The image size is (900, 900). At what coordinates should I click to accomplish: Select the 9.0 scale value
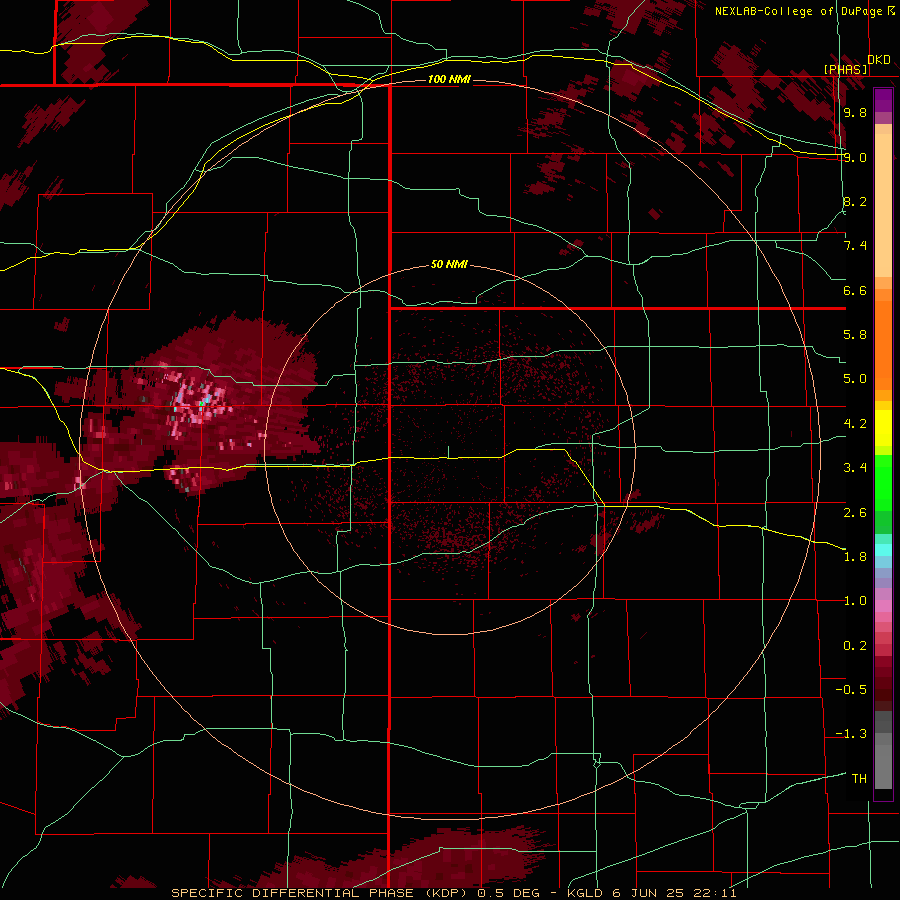coord(855,157)
